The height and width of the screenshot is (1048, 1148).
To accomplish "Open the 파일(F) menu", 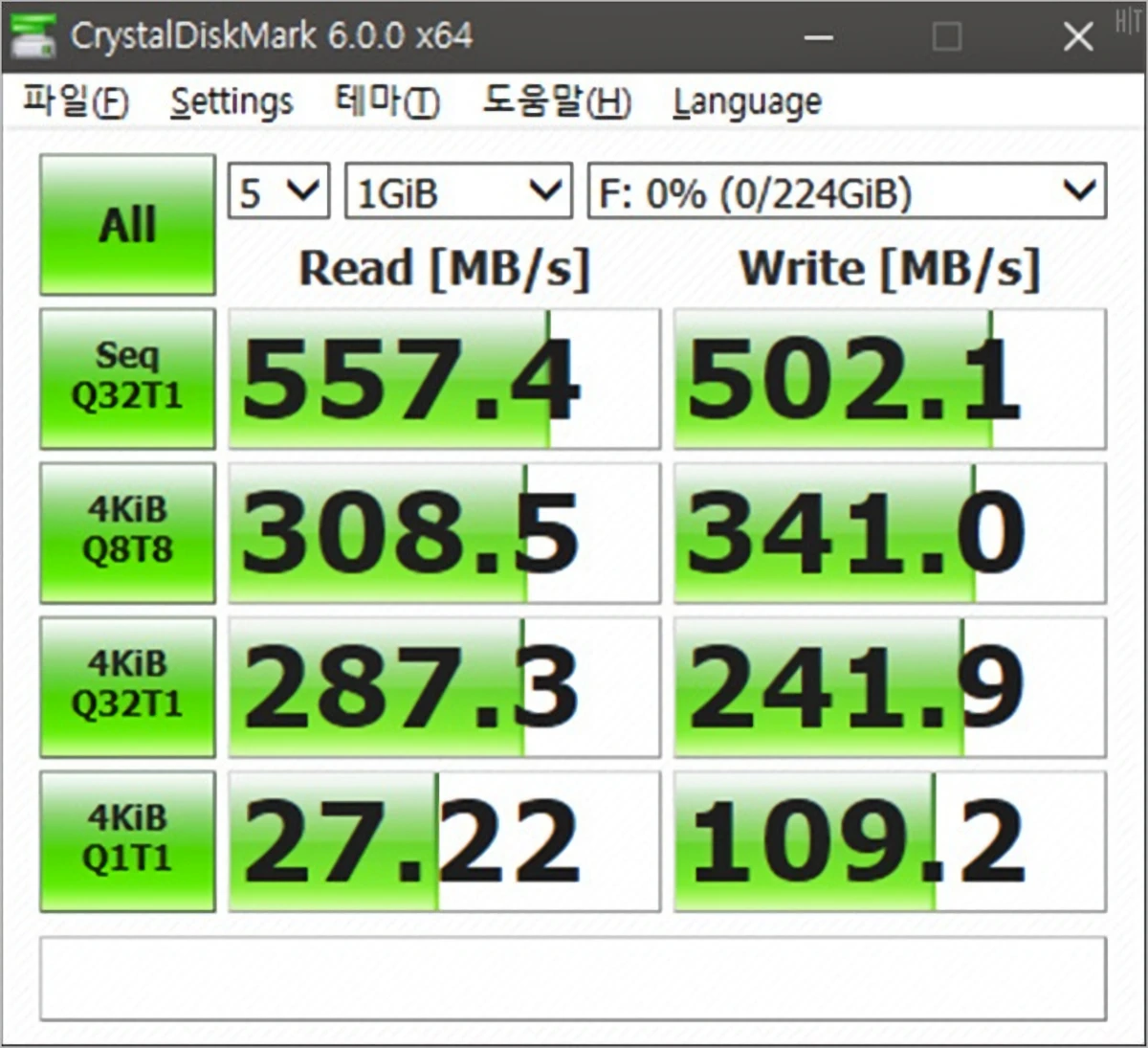I will click(x=75, y=101).
